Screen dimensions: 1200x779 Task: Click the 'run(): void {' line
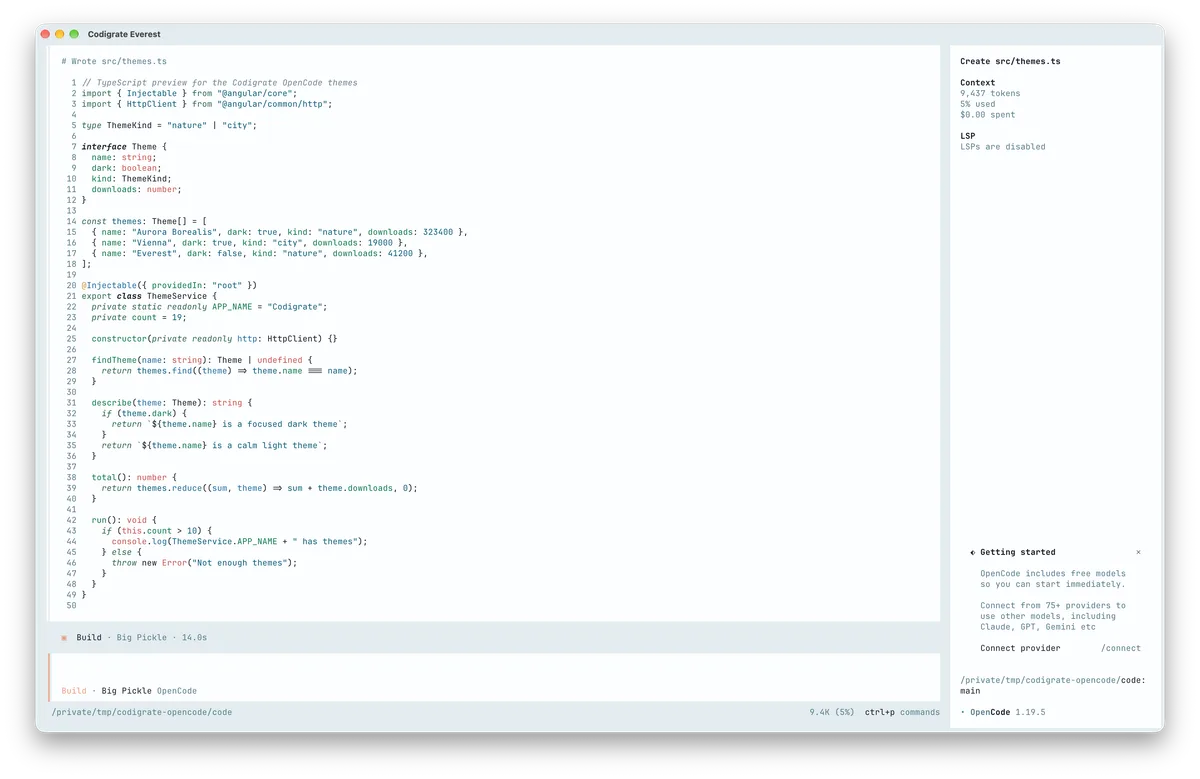coord(124,520)
